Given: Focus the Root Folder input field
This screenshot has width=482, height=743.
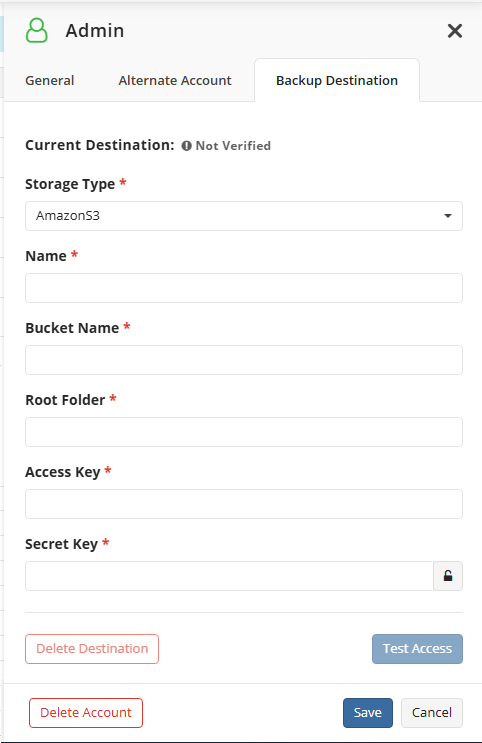Looking at the screenshot, I should (244, 432).
